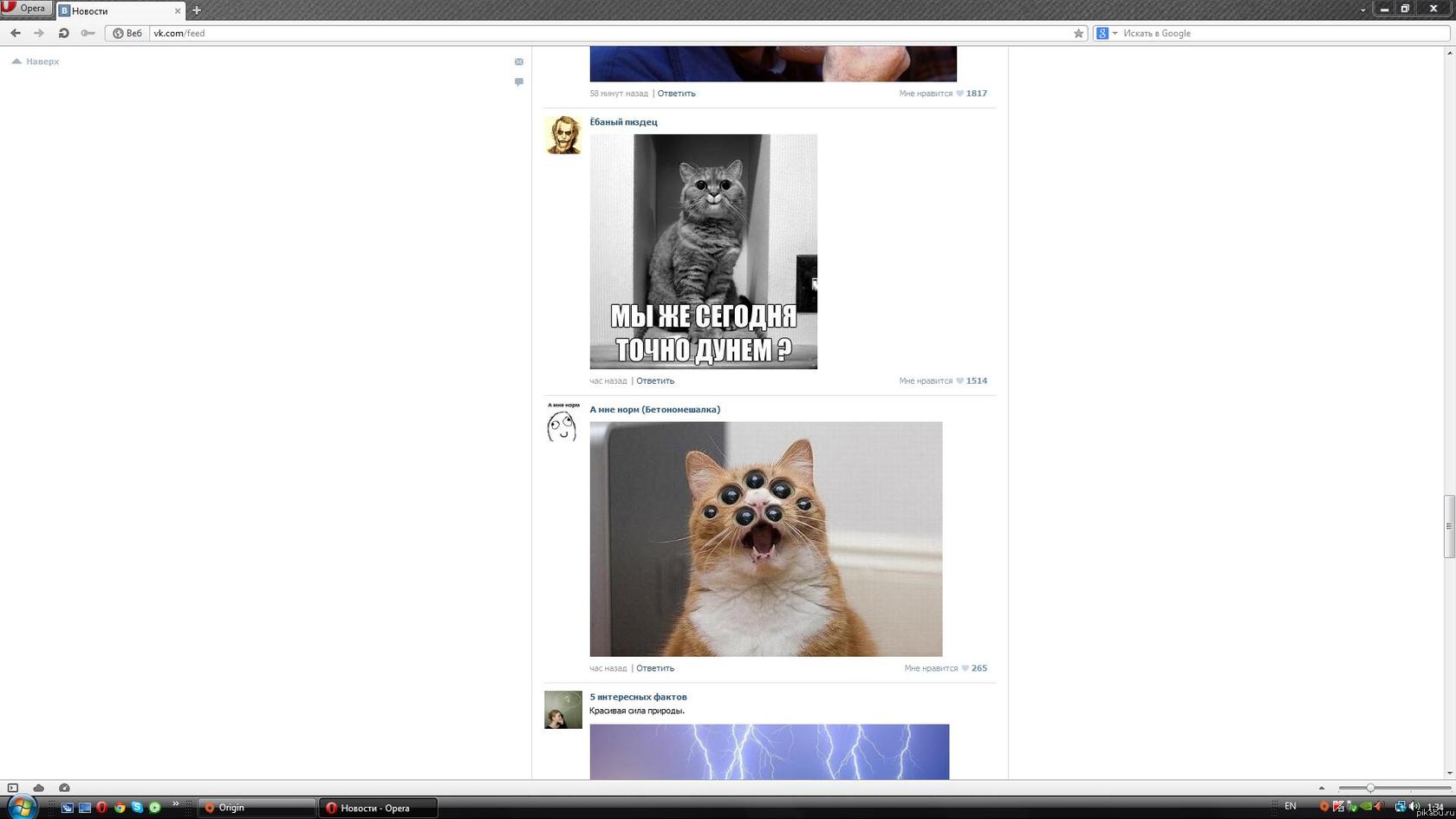Toggle the side panel button in status bar
The image size is (1456, 819).
[13, 788]
